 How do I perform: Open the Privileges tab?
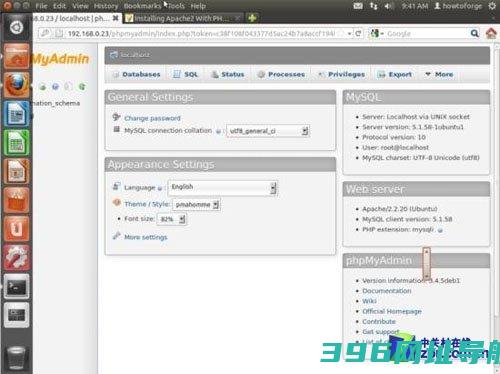(x=342, y=74)
